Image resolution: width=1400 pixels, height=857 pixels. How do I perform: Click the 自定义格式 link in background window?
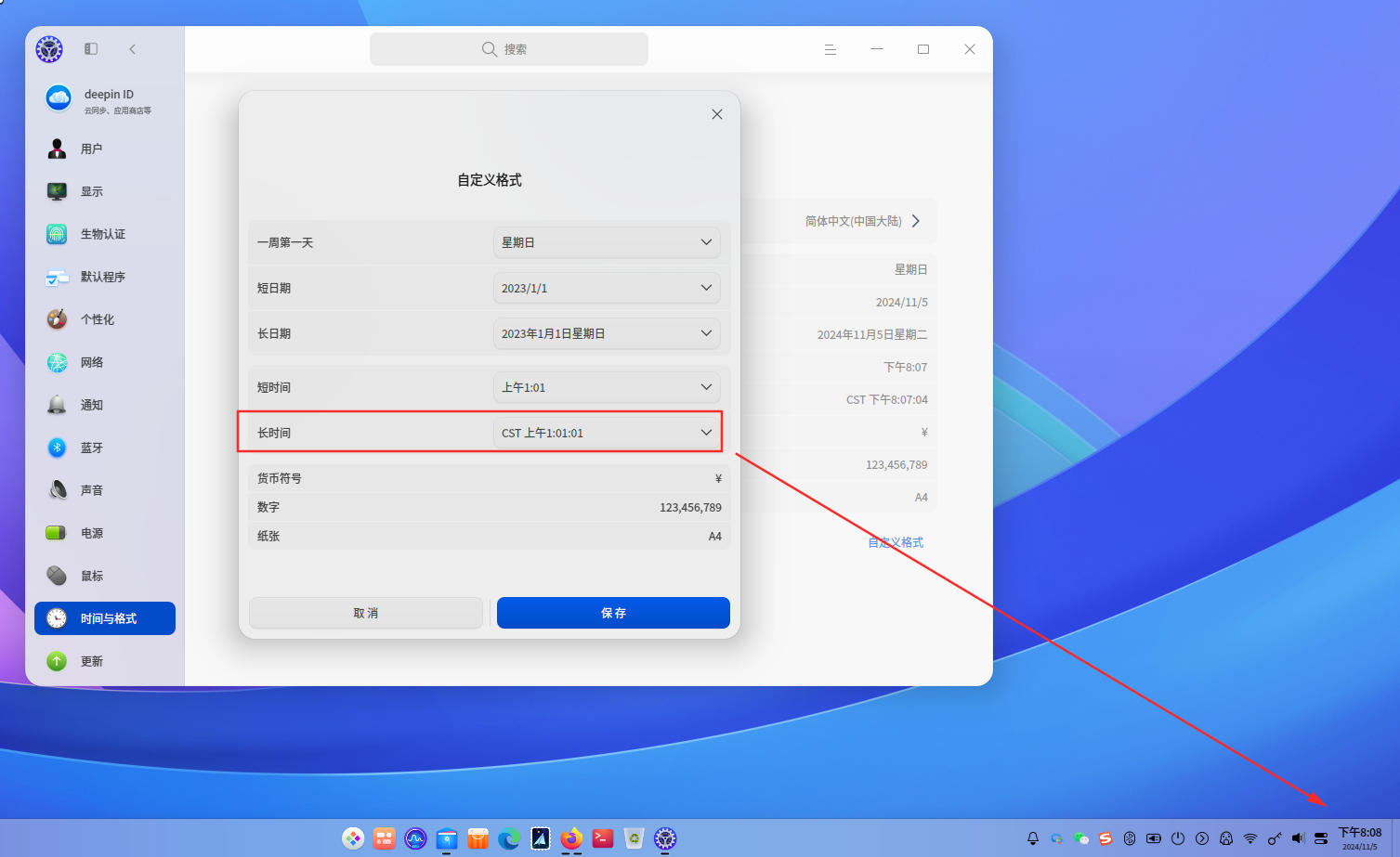point(896,542)
